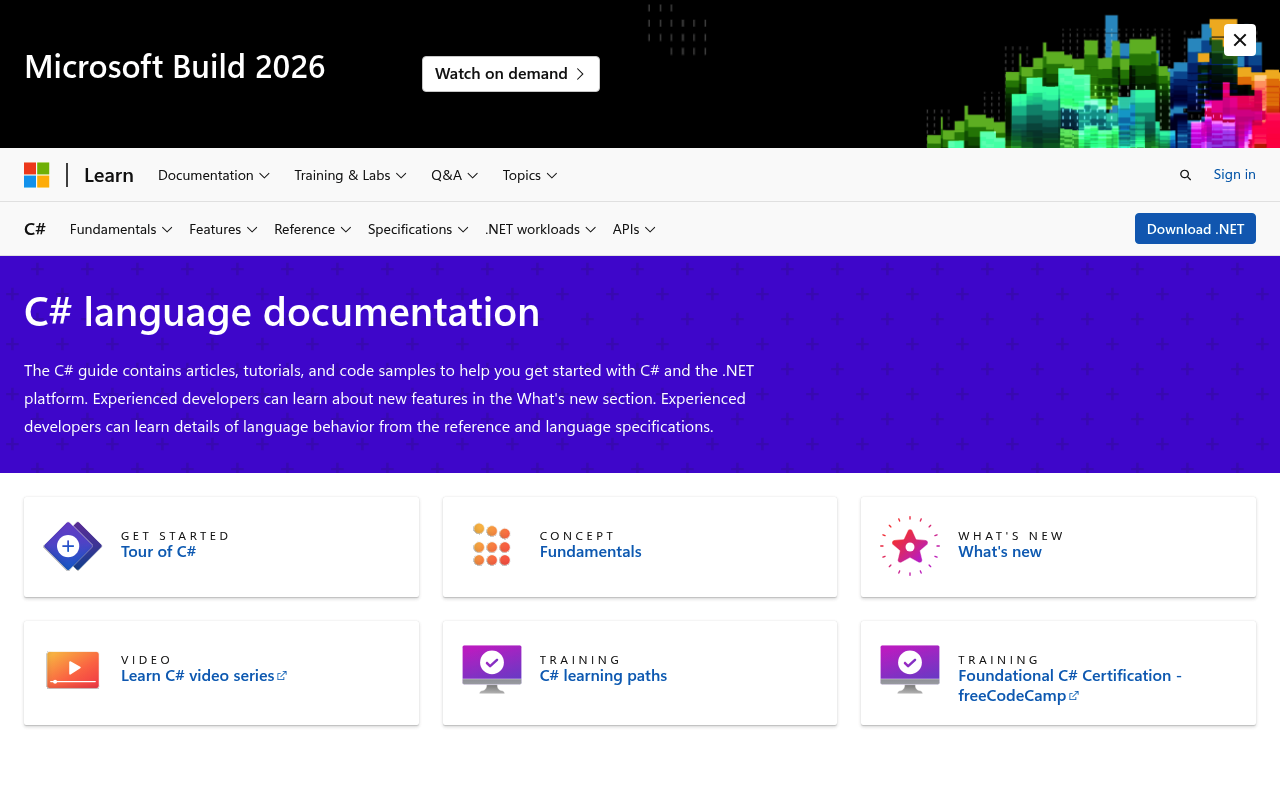
Task: Click the C# language documentation heading
Action: click(282, 312)
